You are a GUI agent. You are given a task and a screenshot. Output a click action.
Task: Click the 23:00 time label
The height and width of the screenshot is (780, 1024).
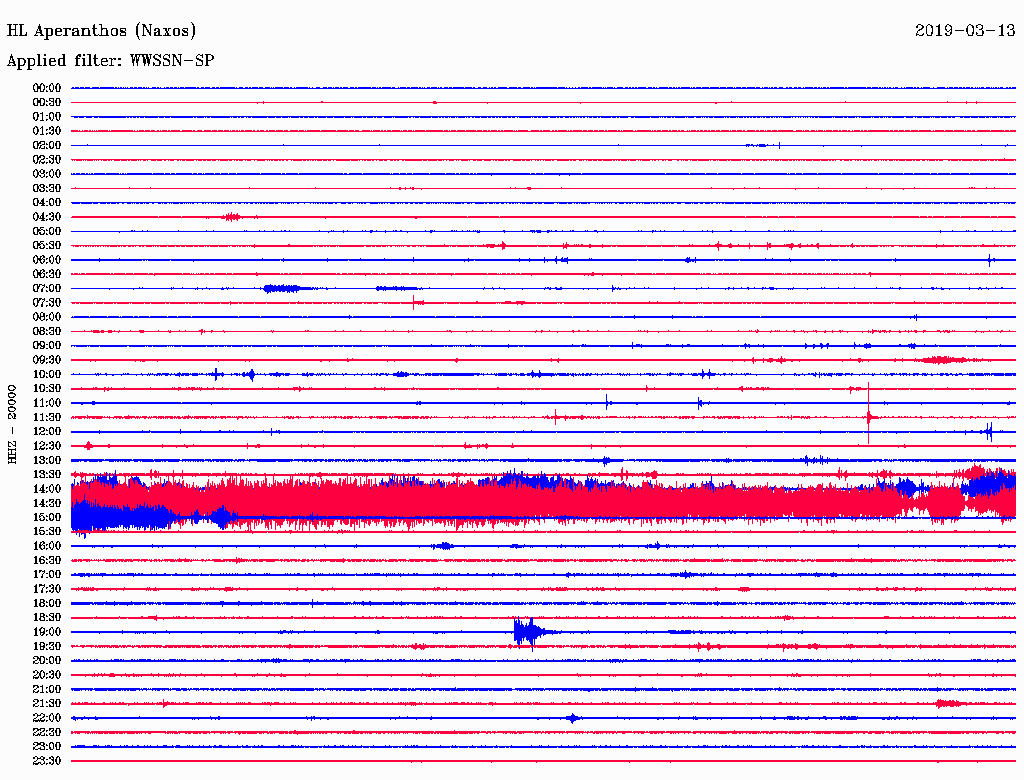click(47, 747)
